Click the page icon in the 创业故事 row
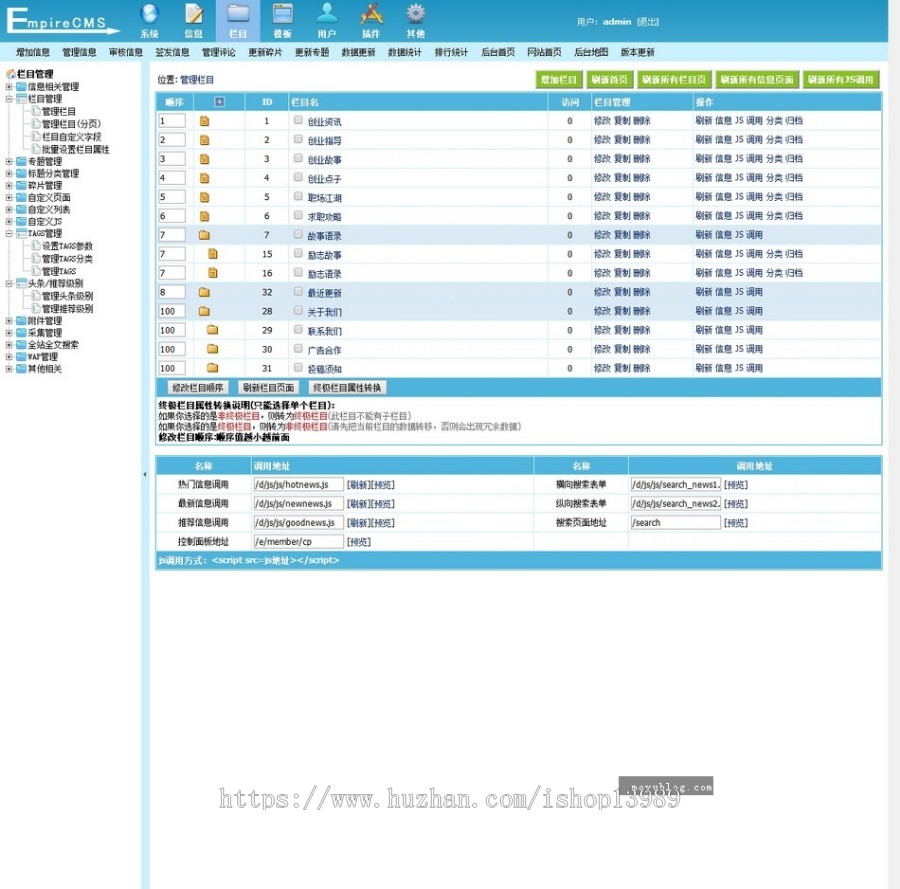 tap(204, 159)
